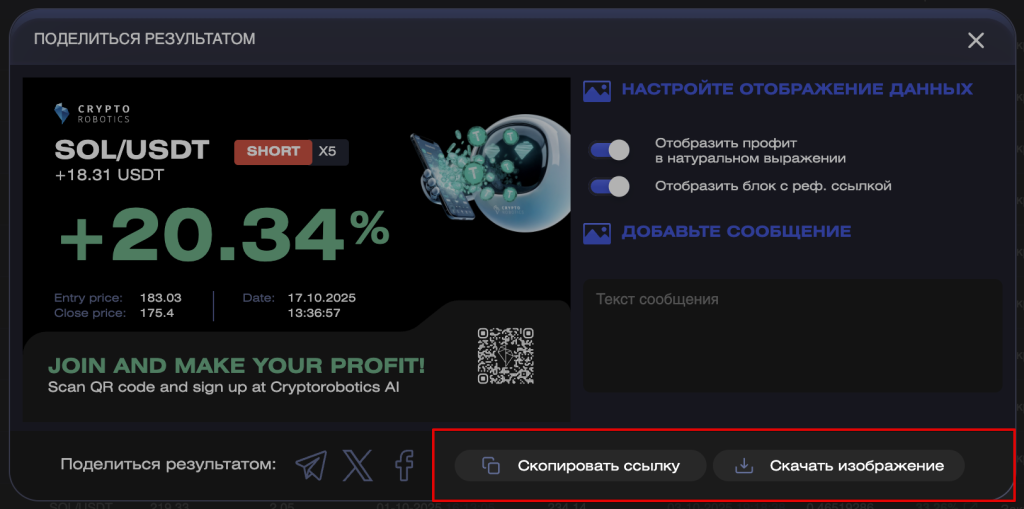Click the +20.34% profit figure
Screen dimensions: 1024x509
pyautogui.click(x=224, y=235)
